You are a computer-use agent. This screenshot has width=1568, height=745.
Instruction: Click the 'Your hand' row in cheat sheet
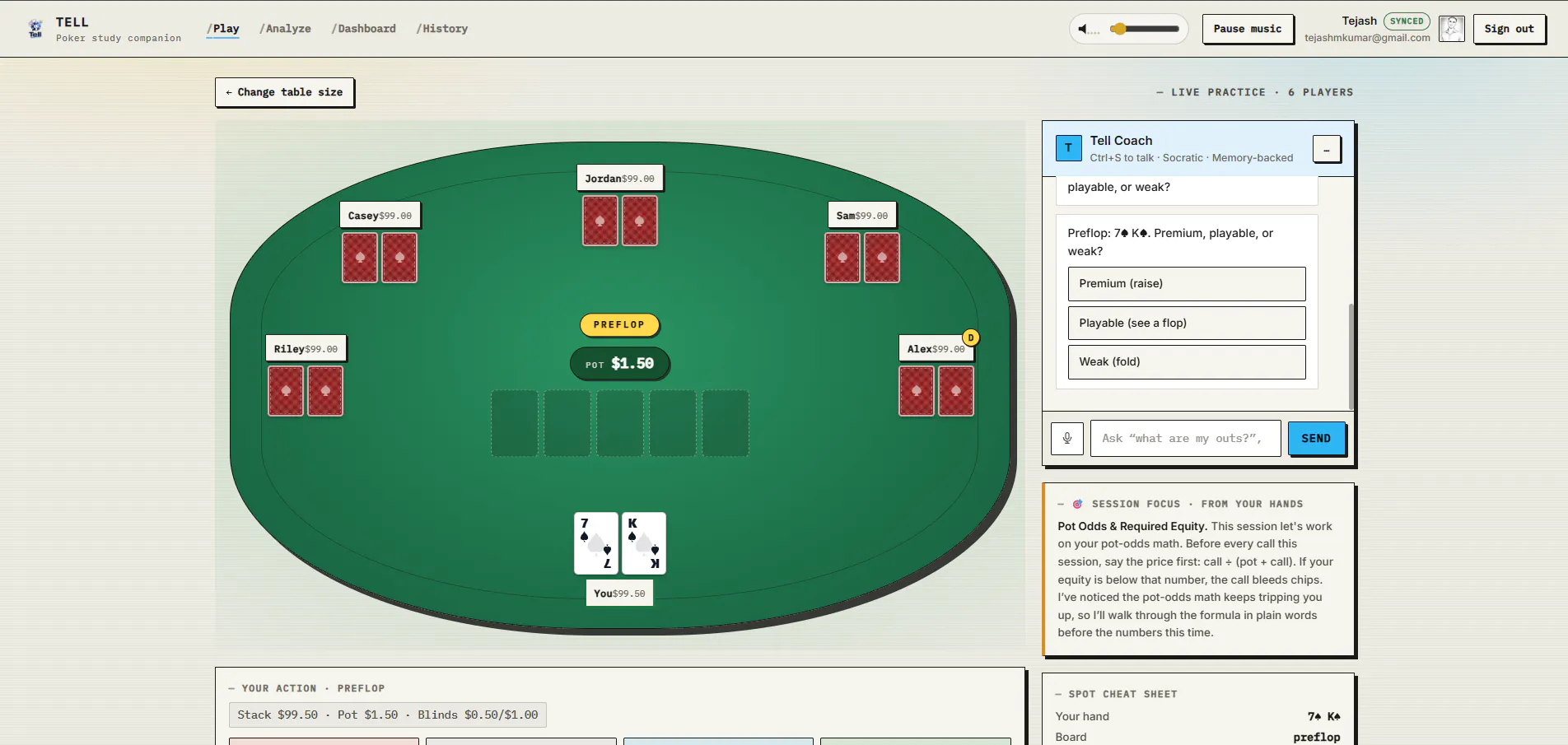click(x=1198, y=717)
